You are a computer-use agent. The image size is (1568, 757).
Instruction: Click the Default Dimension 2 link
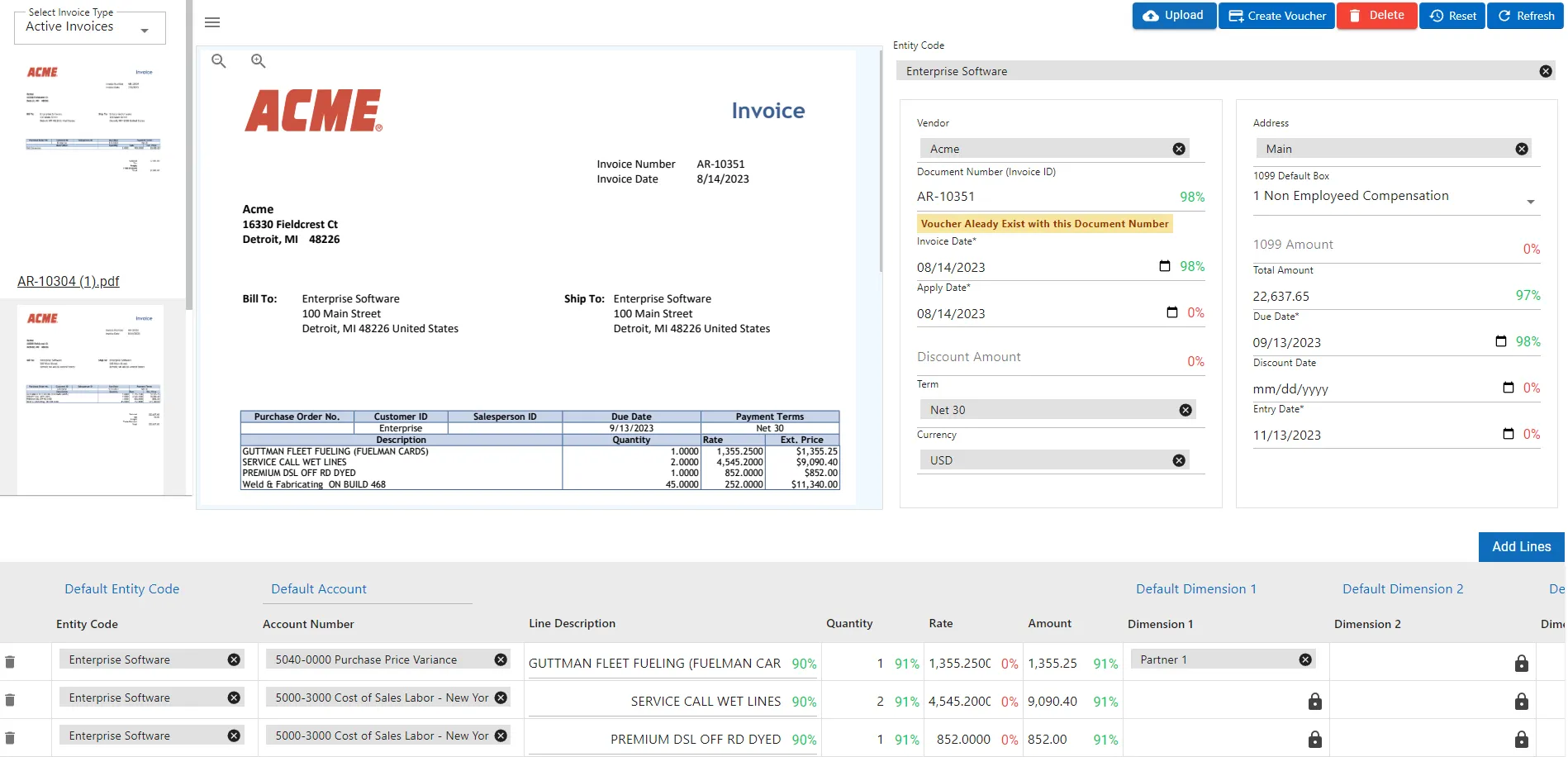[x=1403, y=589]
